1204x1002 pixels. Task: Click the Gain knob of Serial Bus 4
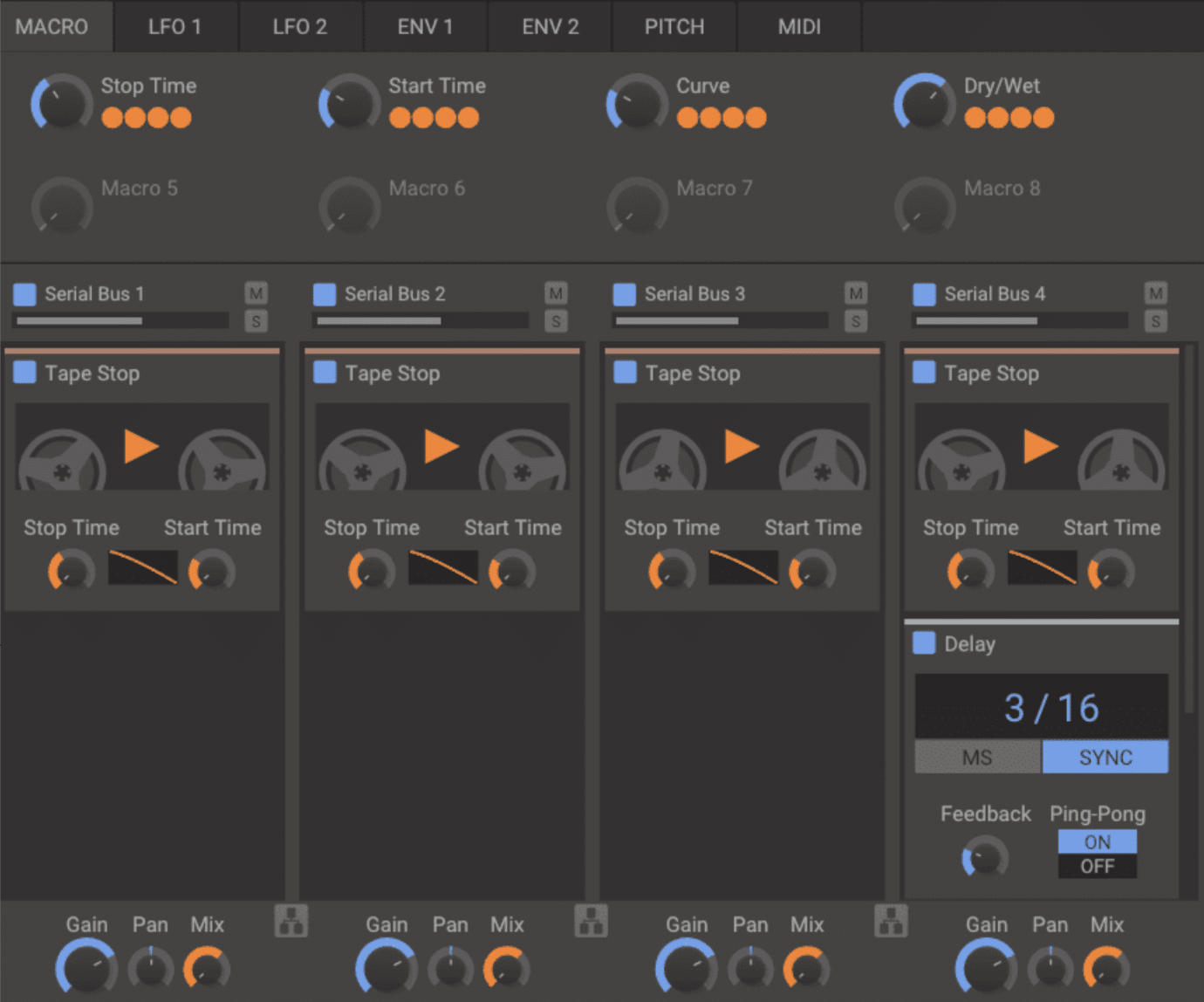coord(986,968)
